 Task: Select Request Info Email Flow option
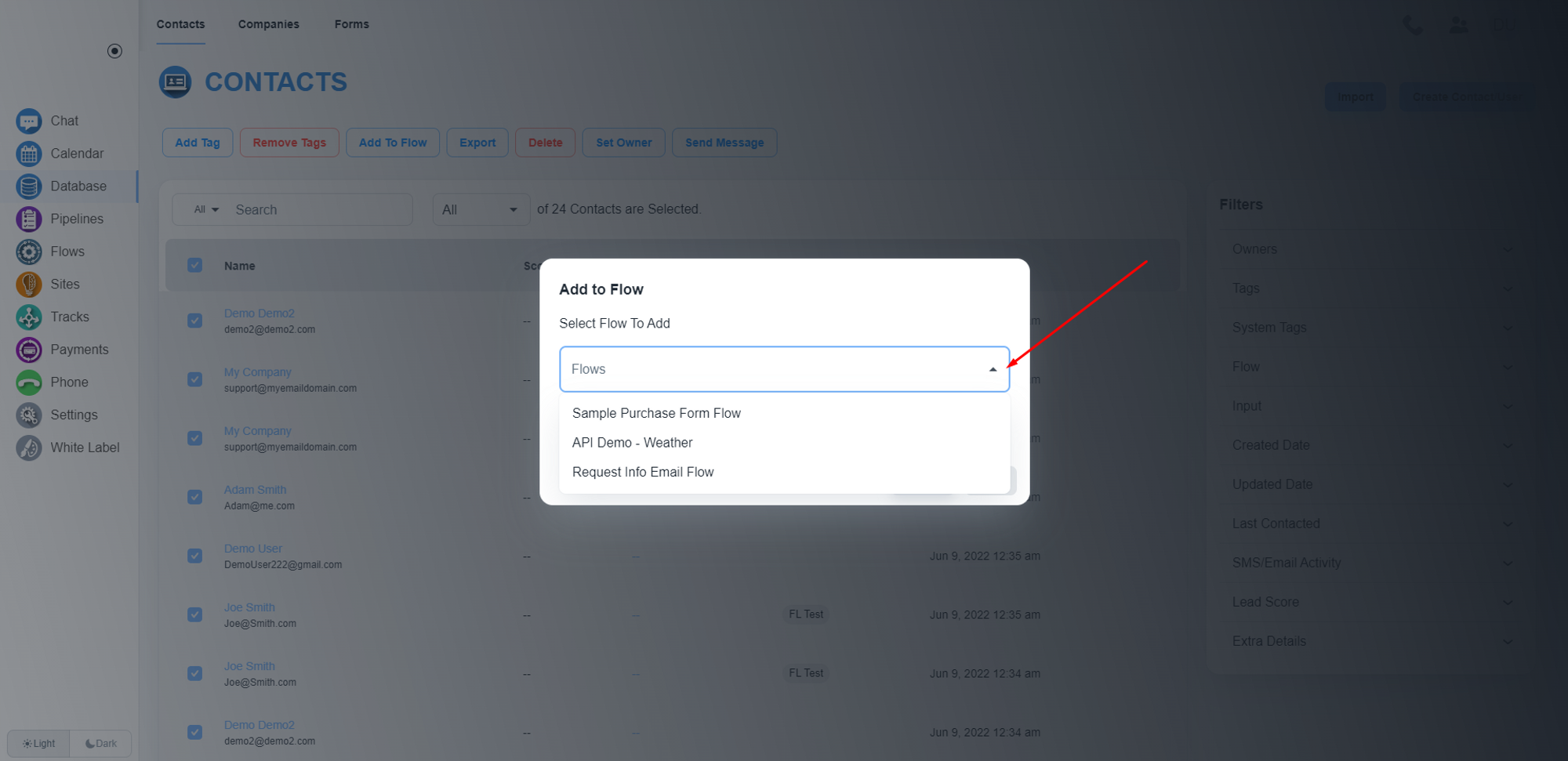pyautogui.click(x=643, y=472)
